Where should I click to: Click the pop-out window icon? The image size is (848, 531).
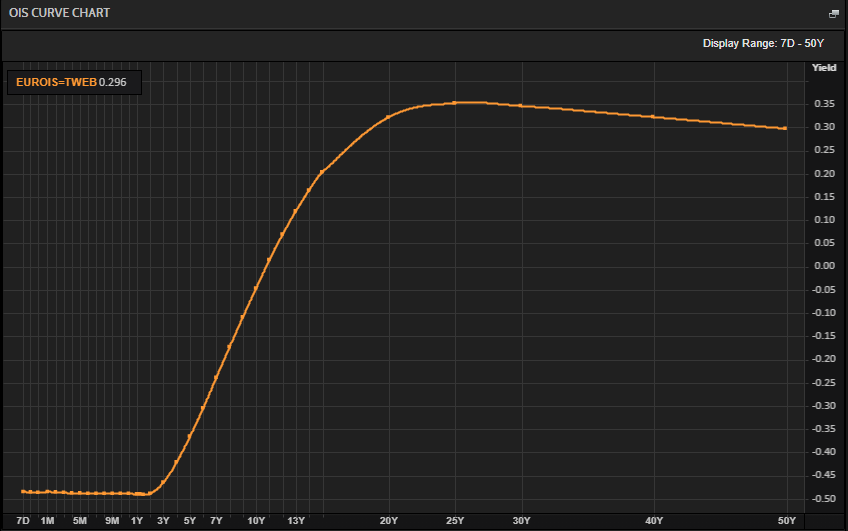click(x=833, y=14)
